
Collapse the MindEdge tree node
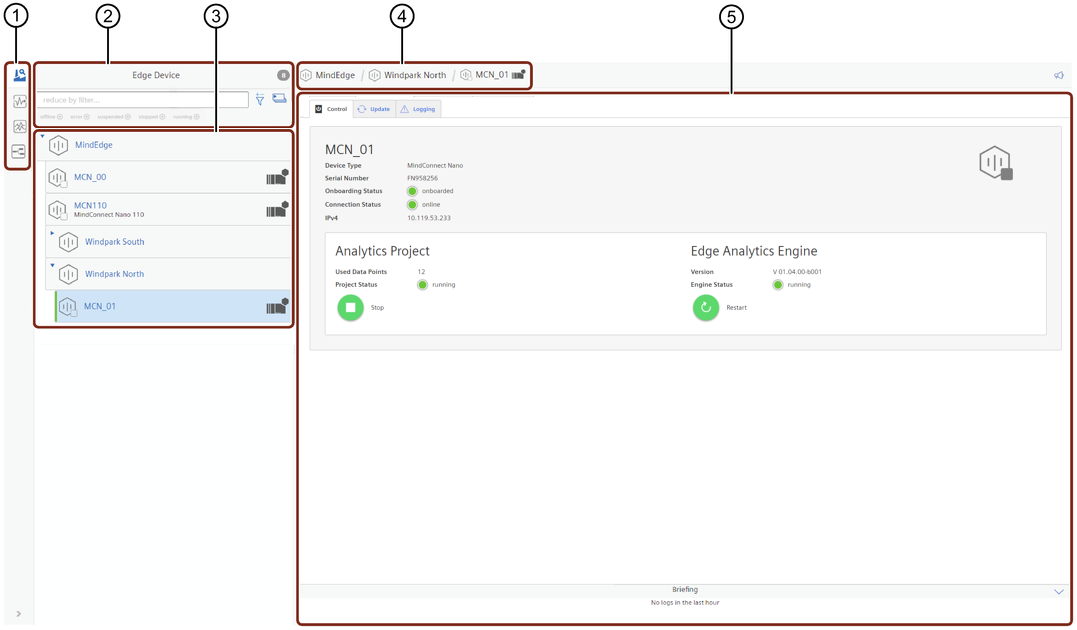pyautogui.click(x=42, y=136)
